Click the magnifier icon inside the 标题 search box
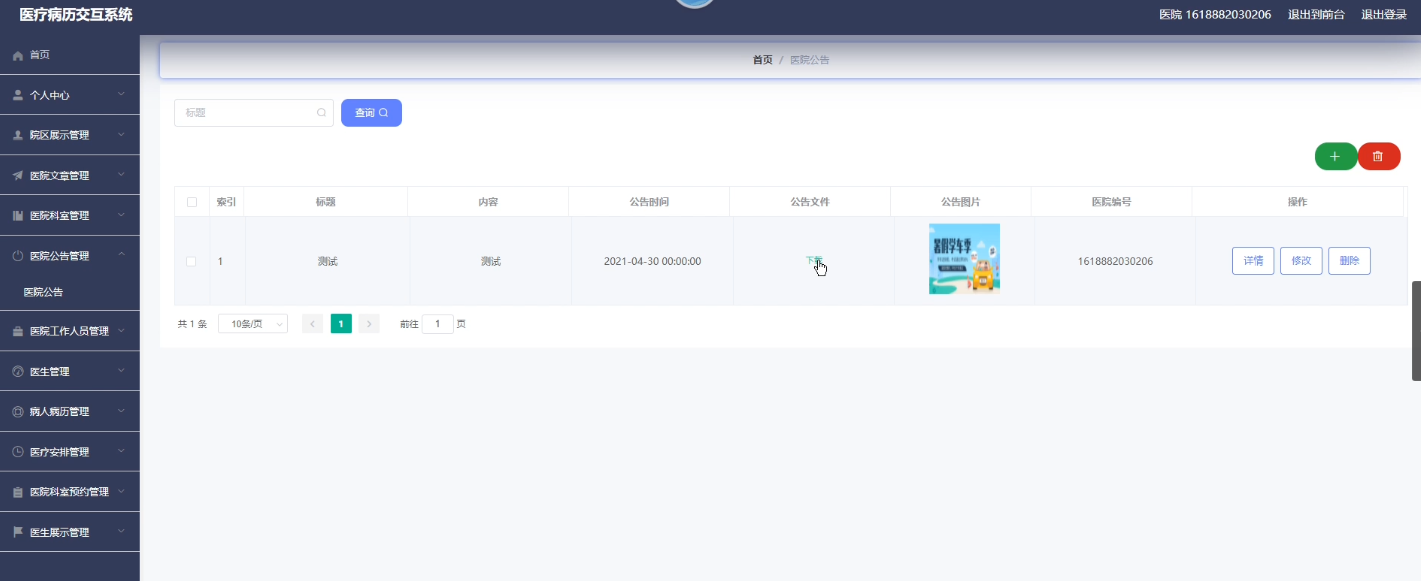 pos(321,113)
